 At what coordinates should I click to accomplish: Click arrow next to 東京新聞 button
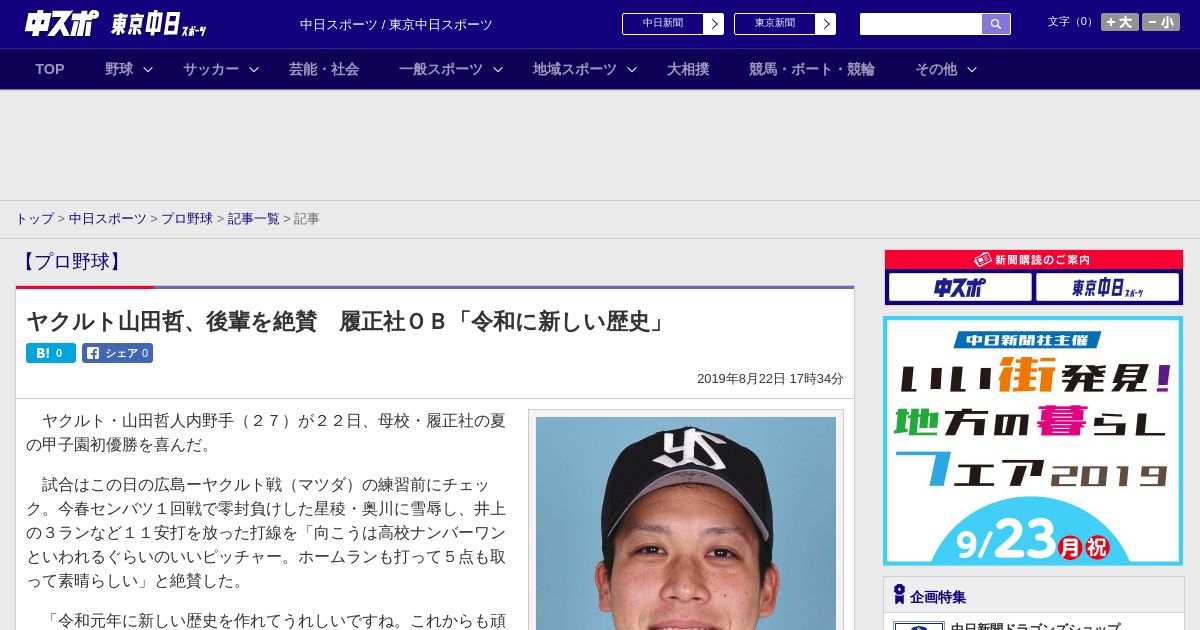click(x=826, y=24)
